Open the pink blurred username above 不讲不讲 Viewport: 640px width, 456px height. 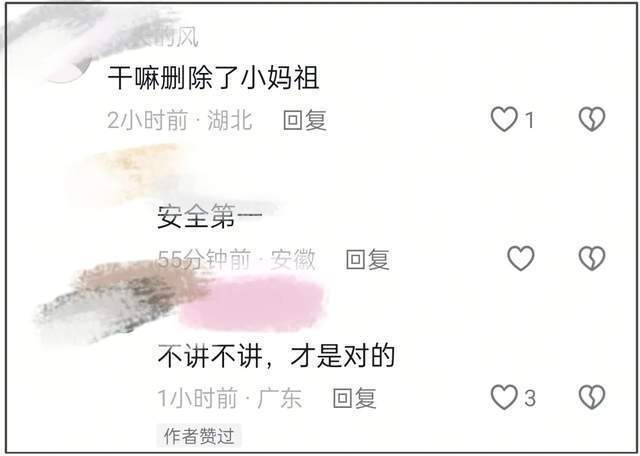(x=252, y=304)
